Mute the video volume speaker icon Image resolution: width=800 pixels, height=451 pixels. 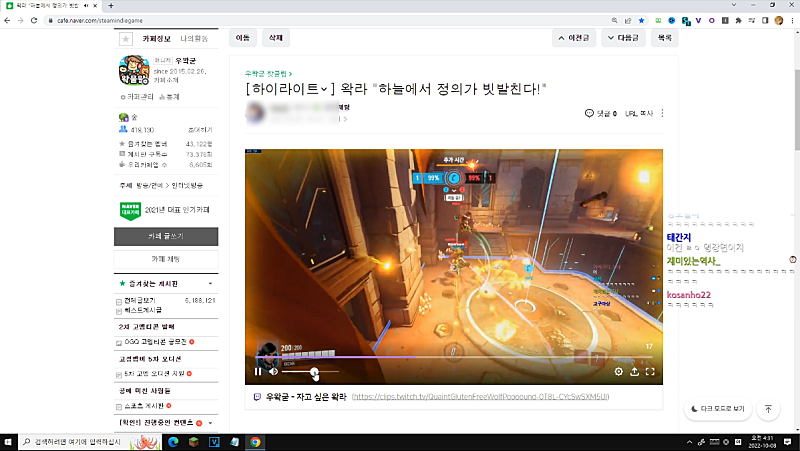pos(274,371)
